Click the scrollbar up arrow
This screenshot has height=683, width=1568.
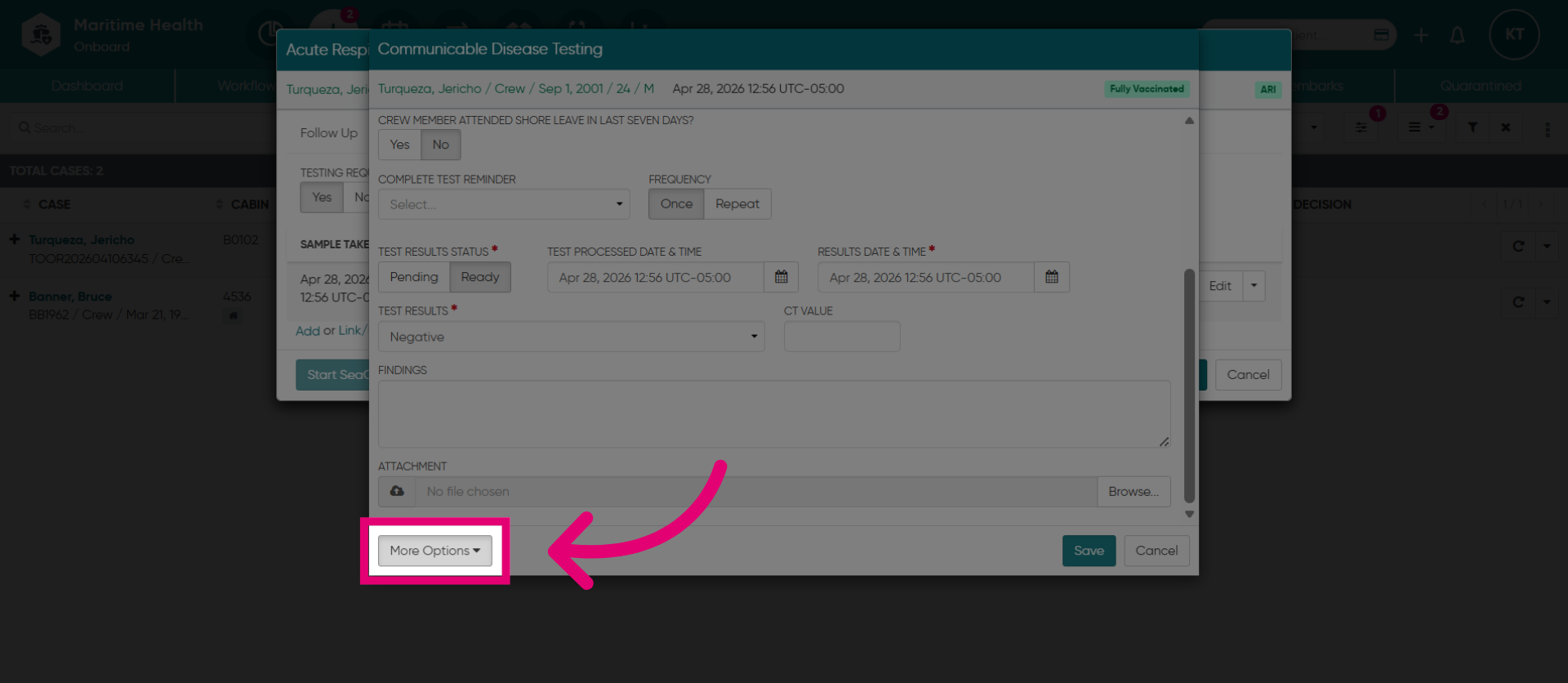click(1189, 120)
